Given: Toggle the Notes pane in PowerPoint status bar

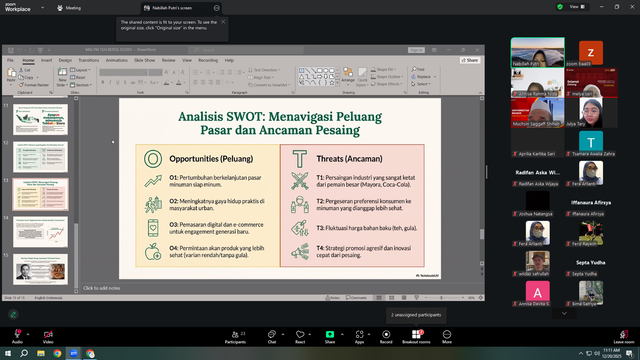Looking at the screenshot, I should 332,298.
